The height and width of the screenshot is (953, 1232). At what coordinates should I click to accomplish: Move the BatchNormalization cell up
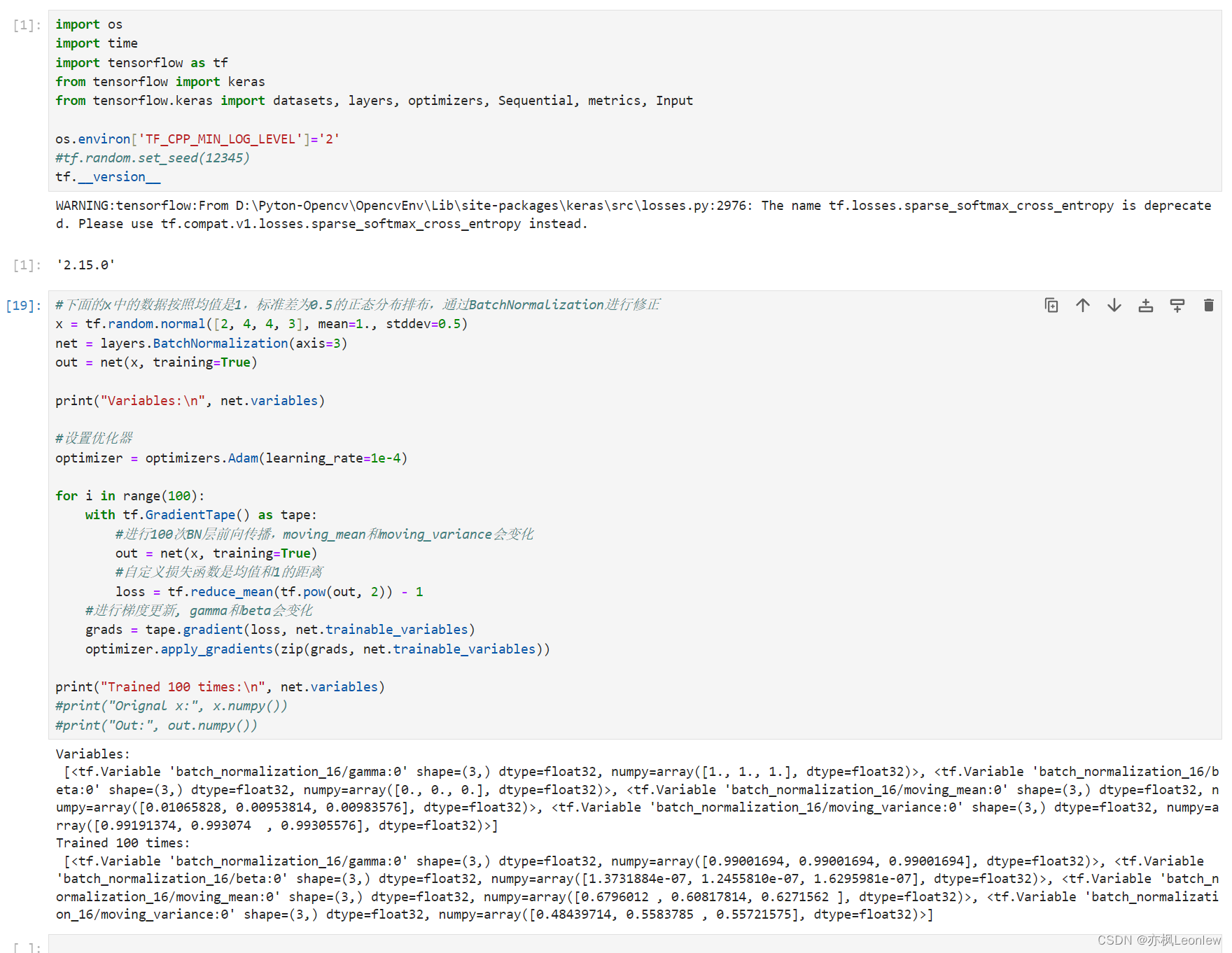pyautogui.click(x=1083, y=305)
